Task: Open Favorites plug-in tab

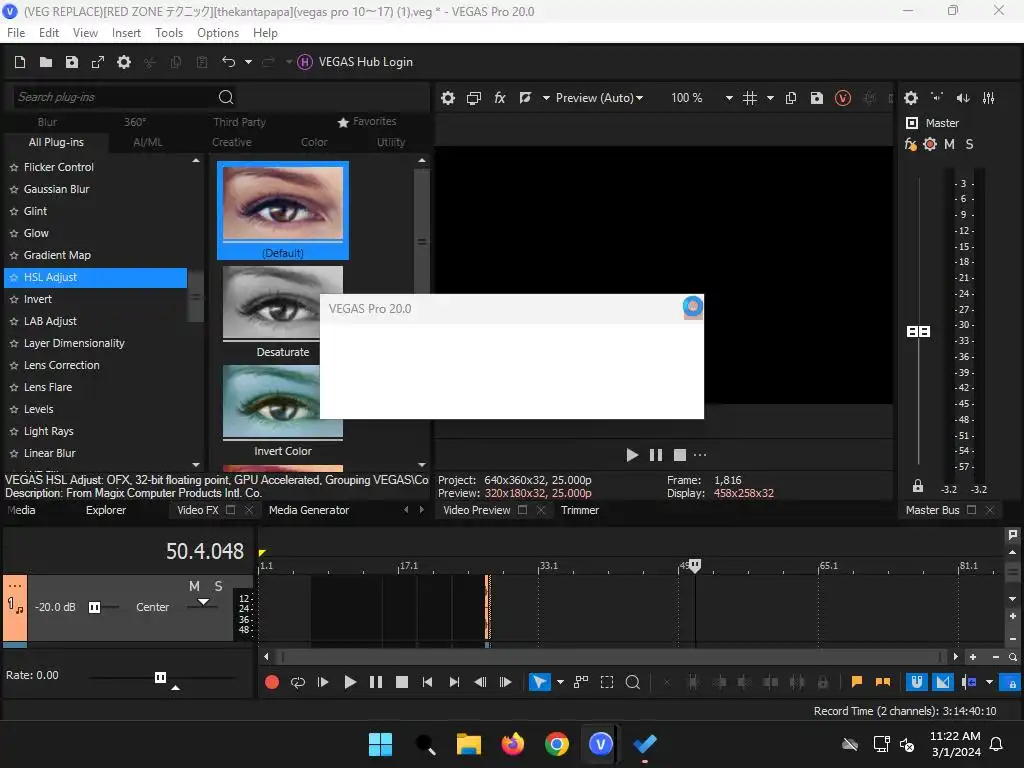Action: 367,122
